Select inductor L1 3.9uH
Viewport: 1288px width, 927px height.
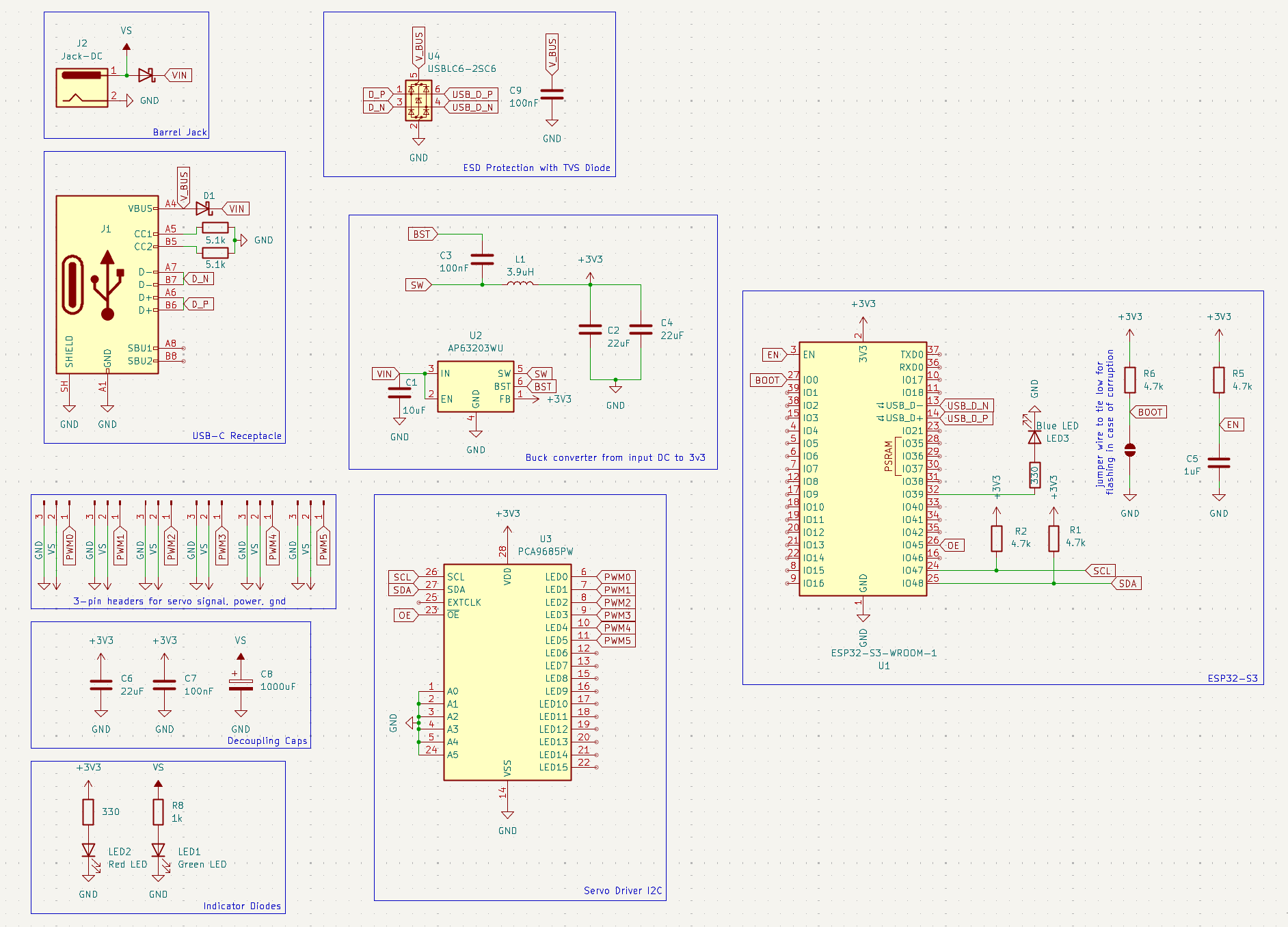520,282
